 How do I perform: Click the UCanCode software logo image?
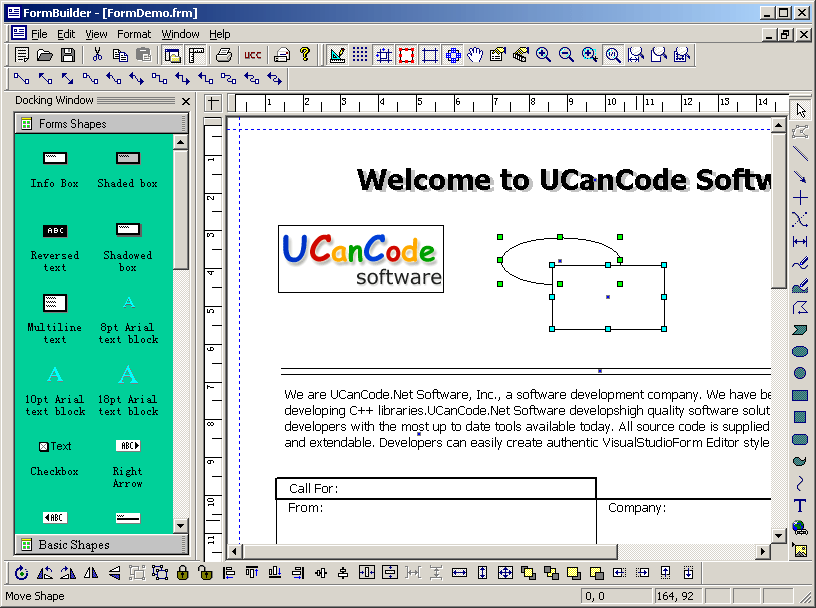pos(361,259)
